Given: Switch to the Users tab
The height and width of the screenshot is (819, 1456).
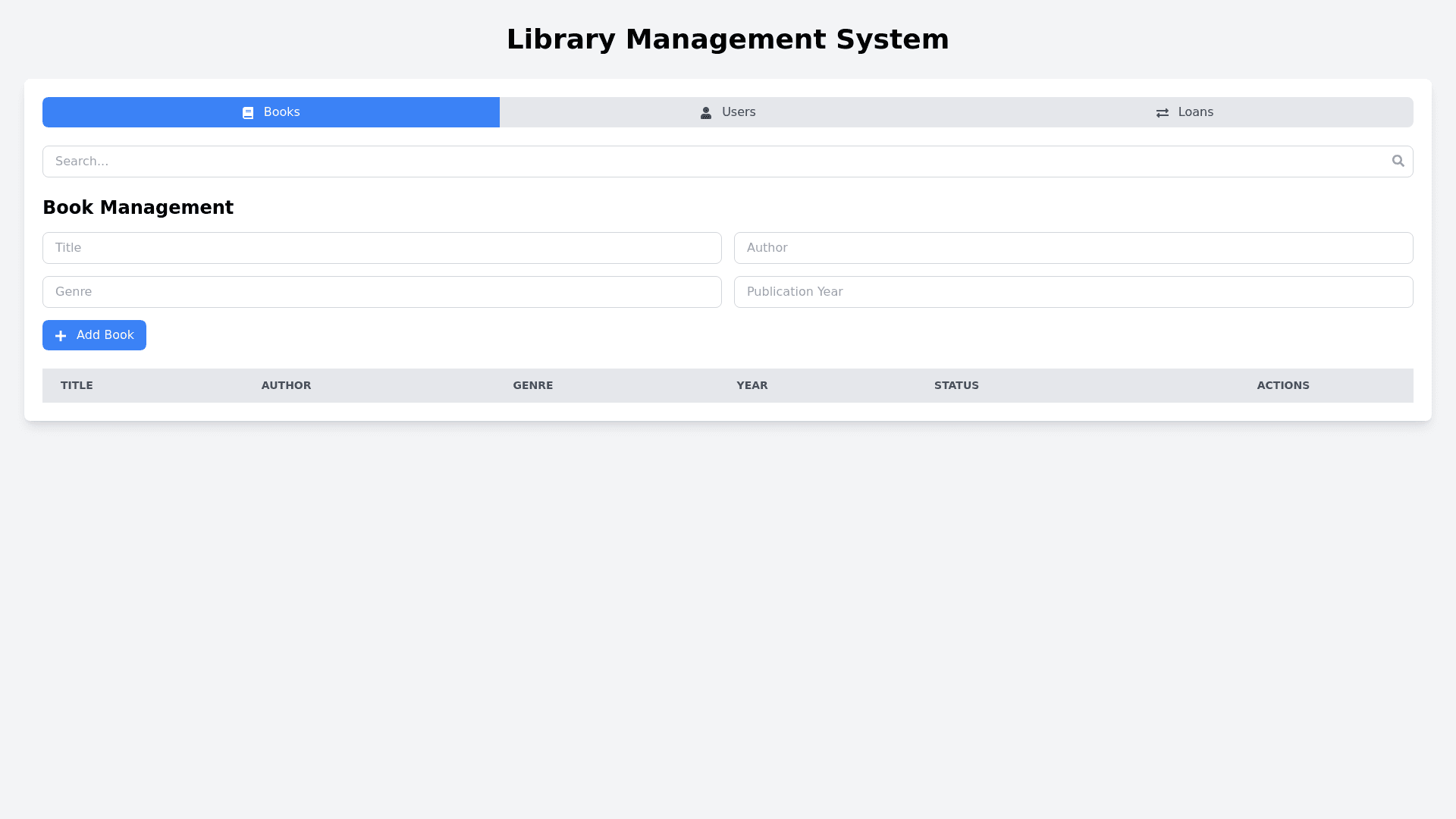Looking at the screenshot, I should 728,112.
